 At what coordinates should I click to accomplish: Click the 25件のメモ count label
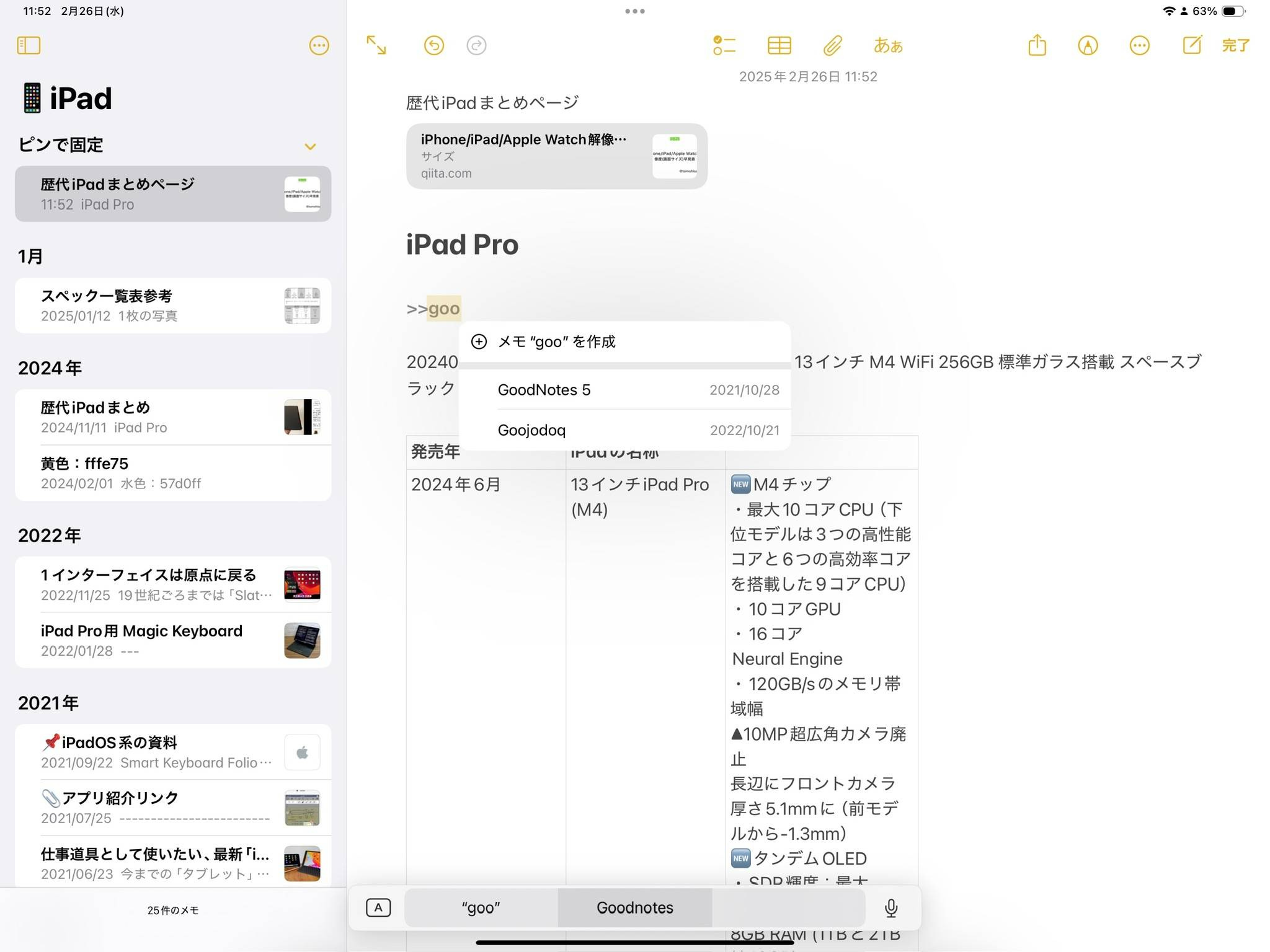coord(173,910)
